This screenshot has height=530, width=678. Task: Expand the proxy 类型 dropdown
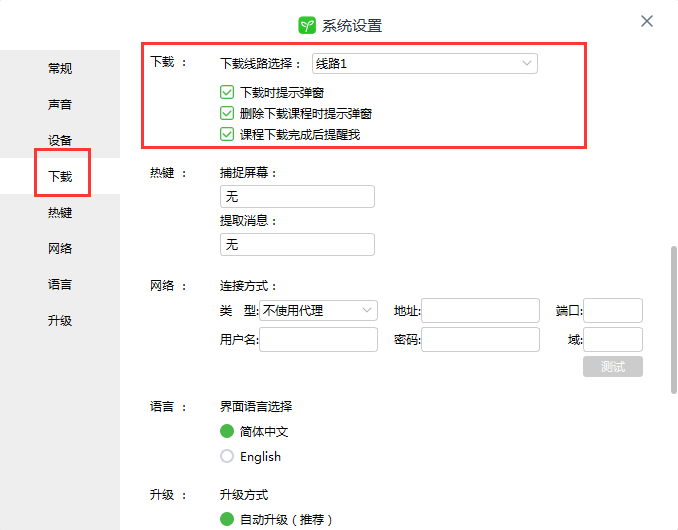(x=319, y=311)
